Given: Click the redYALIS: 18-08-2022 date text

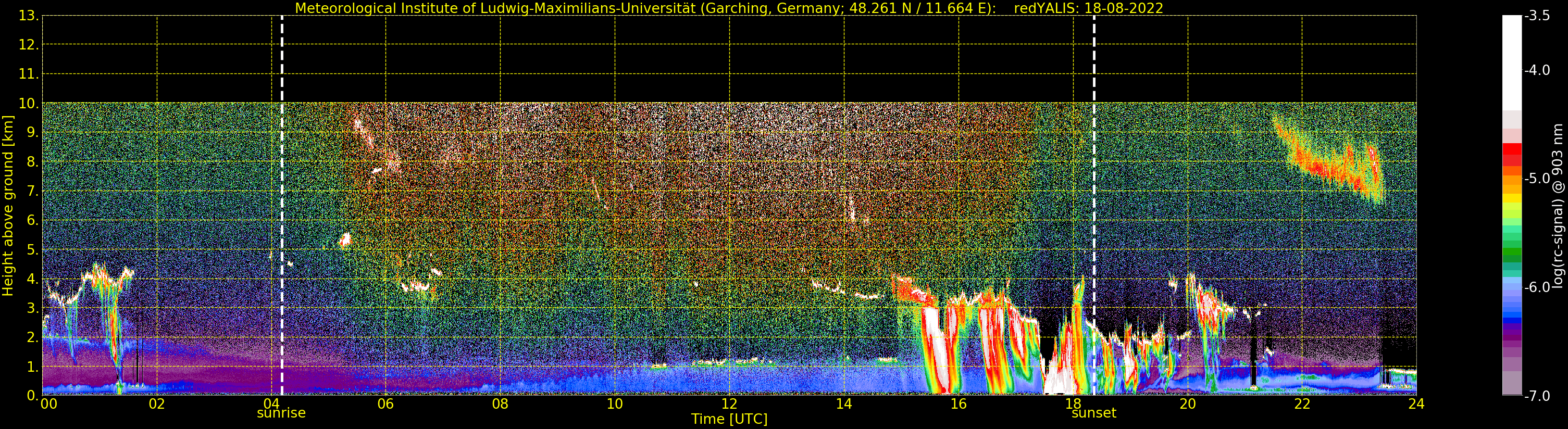Looking at the screenshot, I should (1088, 8).
